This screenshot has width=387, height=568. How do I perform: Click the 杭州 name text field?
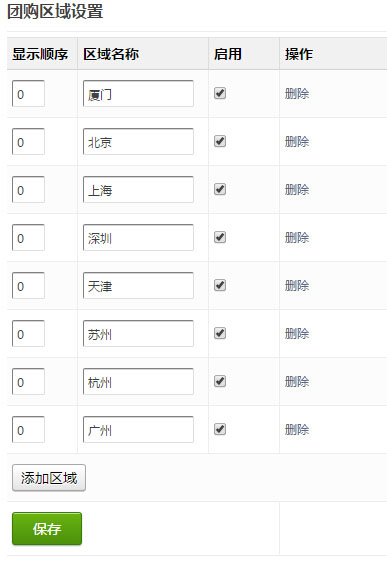138,381
